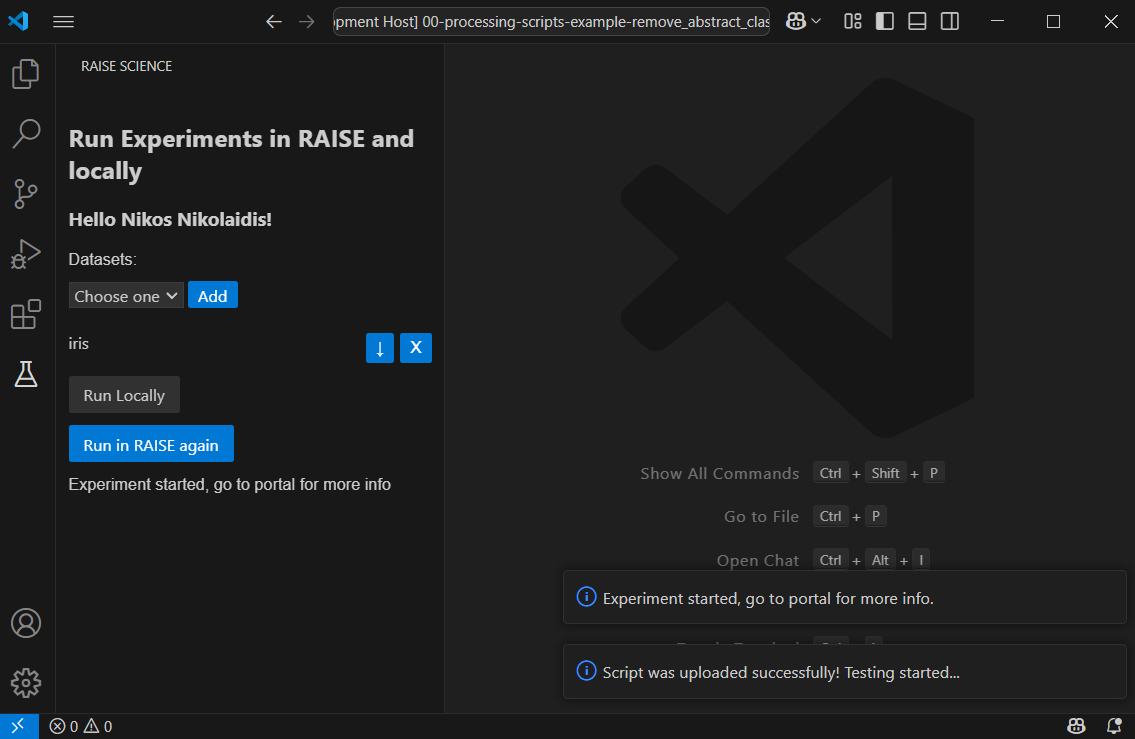Expand the Copilot dropdown chevron
The height and width of the screenshot is (739, 1135).
[x=817, y=22]
